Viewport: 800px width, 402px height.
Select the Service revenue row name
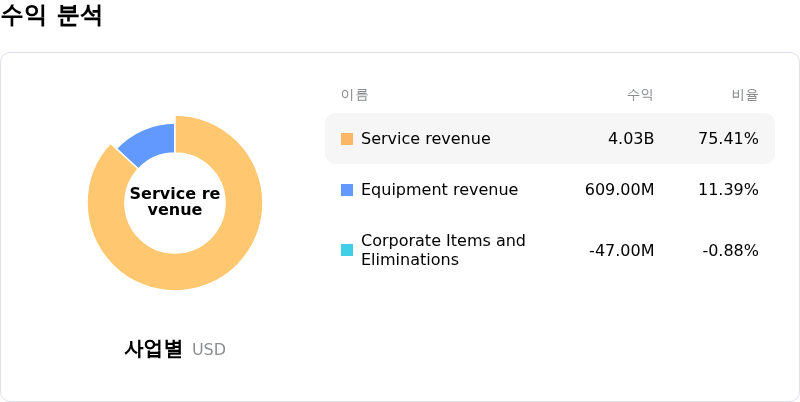[425, 139]
